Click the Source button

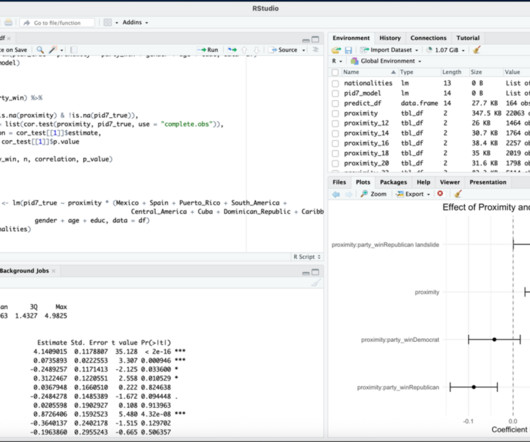pyautogui.click(x=284, y=50)
